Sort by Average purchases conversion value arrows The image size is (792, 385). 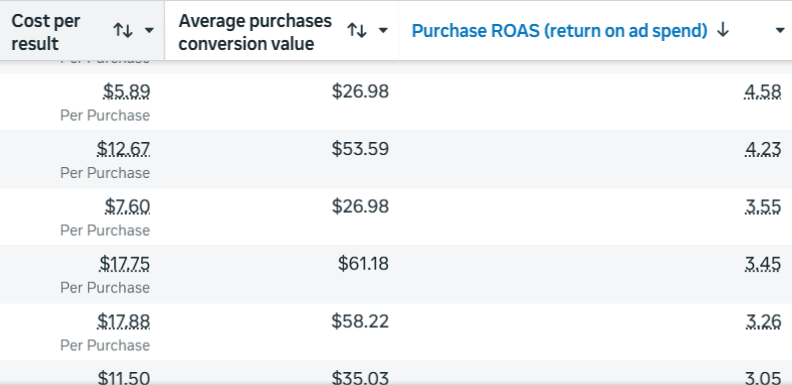coord(357,30)
